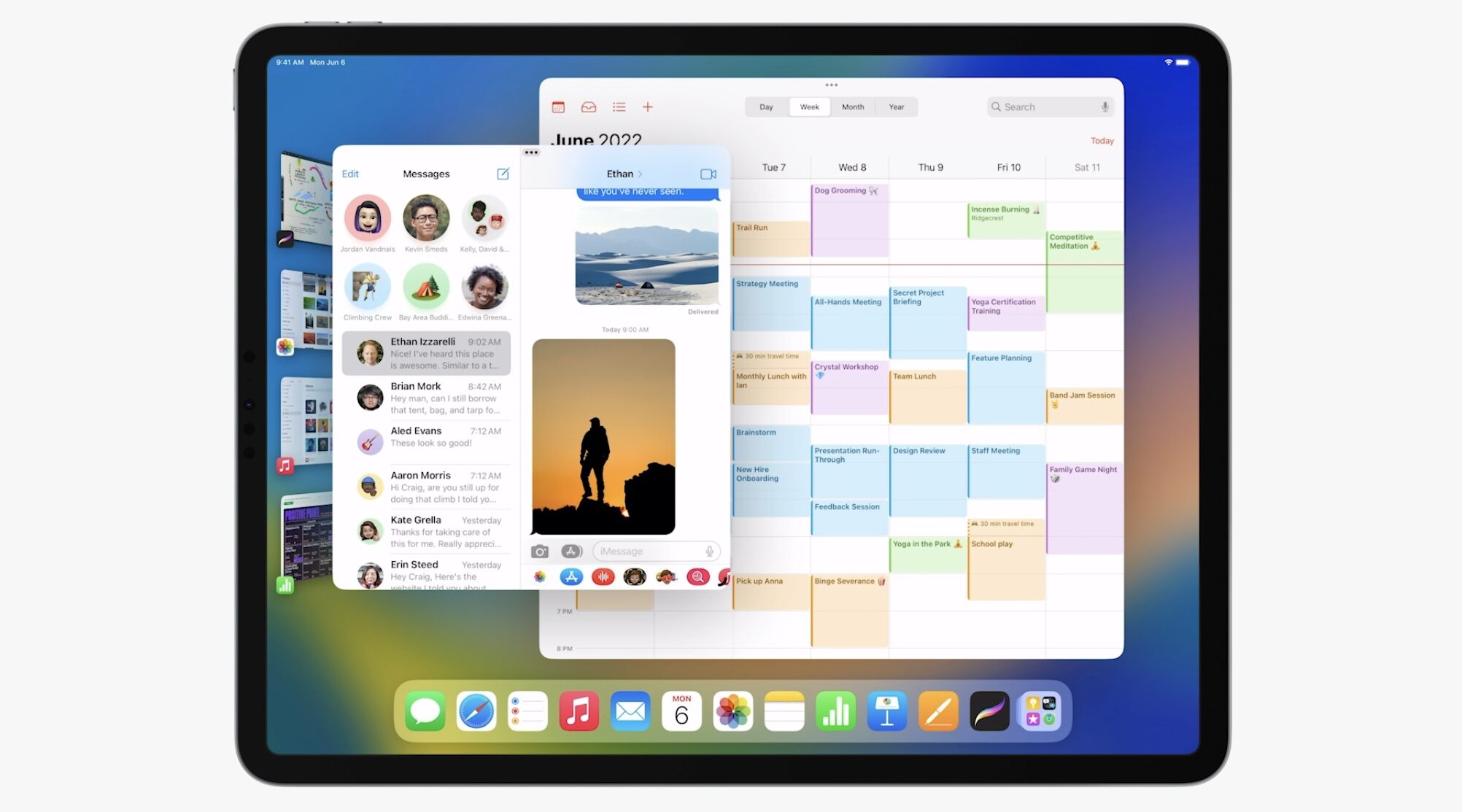Enable the App Store sticker icon in Messages
This screenshot has width=1462, height=812.
(x=573, y=576)
